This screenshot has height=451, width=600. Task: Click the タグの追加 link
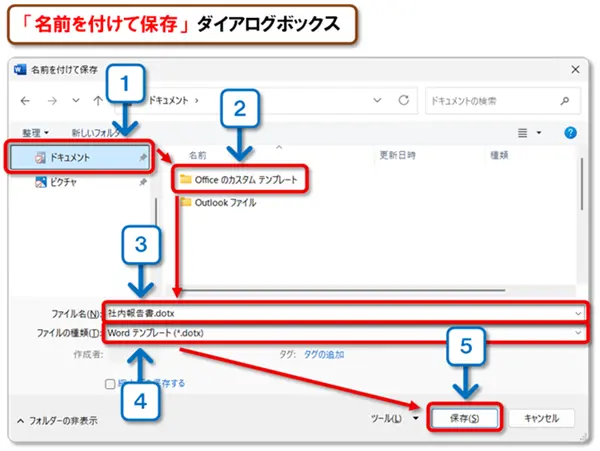click(x=324, y=355)
